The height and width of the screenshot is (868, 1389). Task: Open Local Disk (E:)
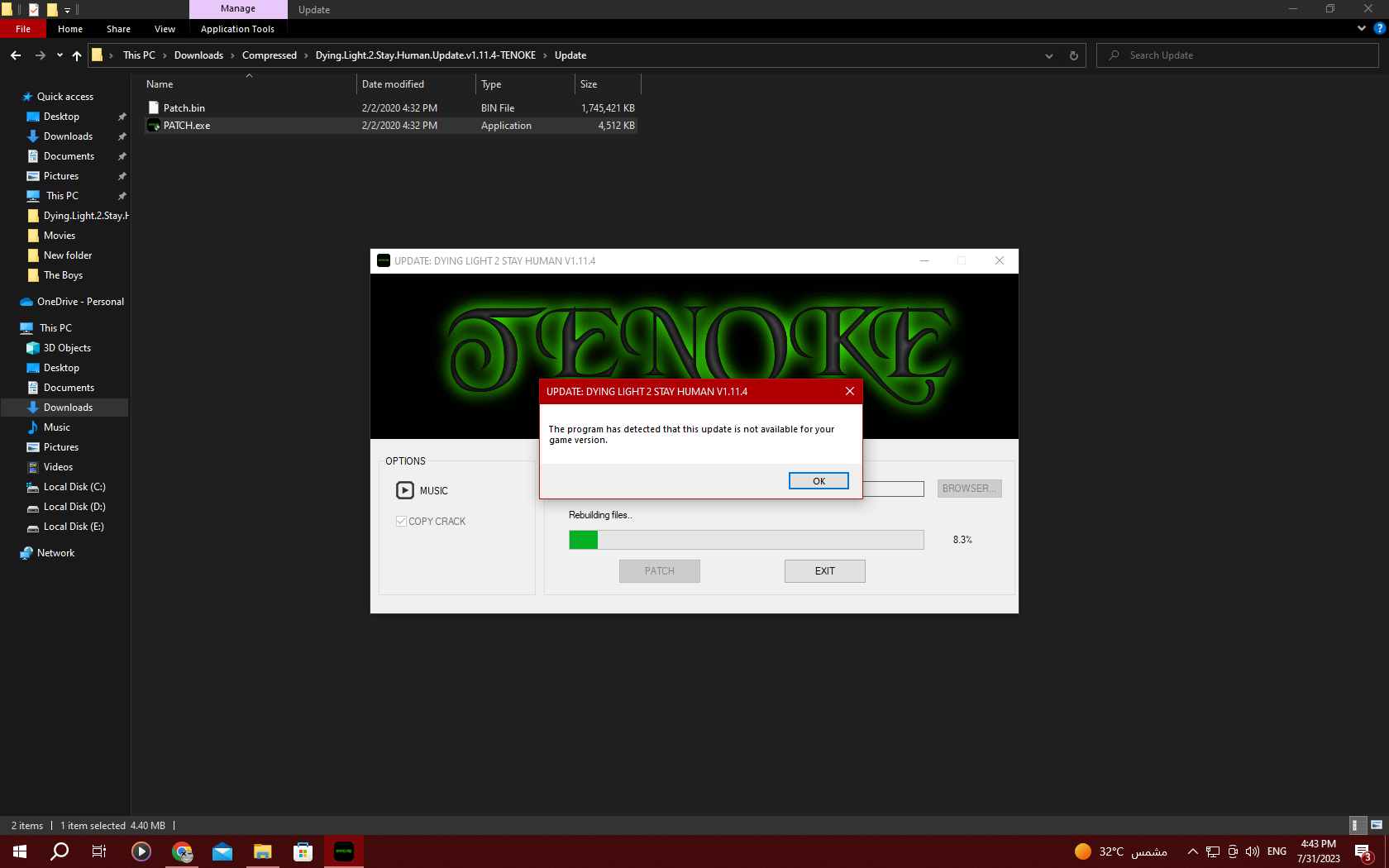click(74, 527)
